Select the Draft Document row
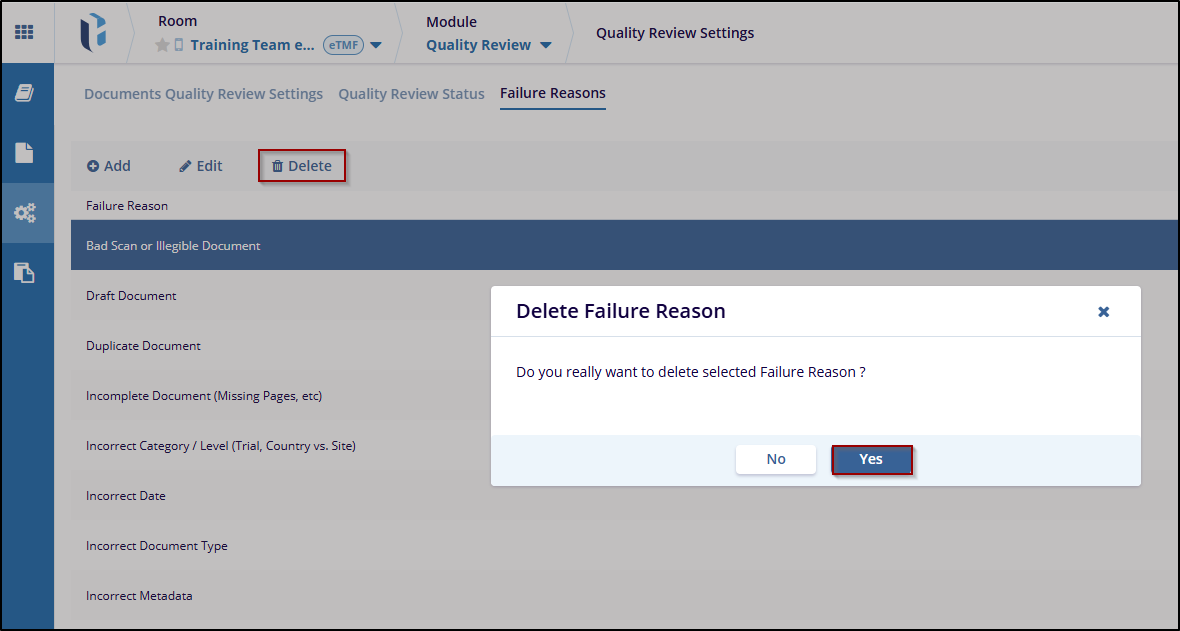Screen dimensions: 1180x631 pyautogui.click(x=131, y=296)
